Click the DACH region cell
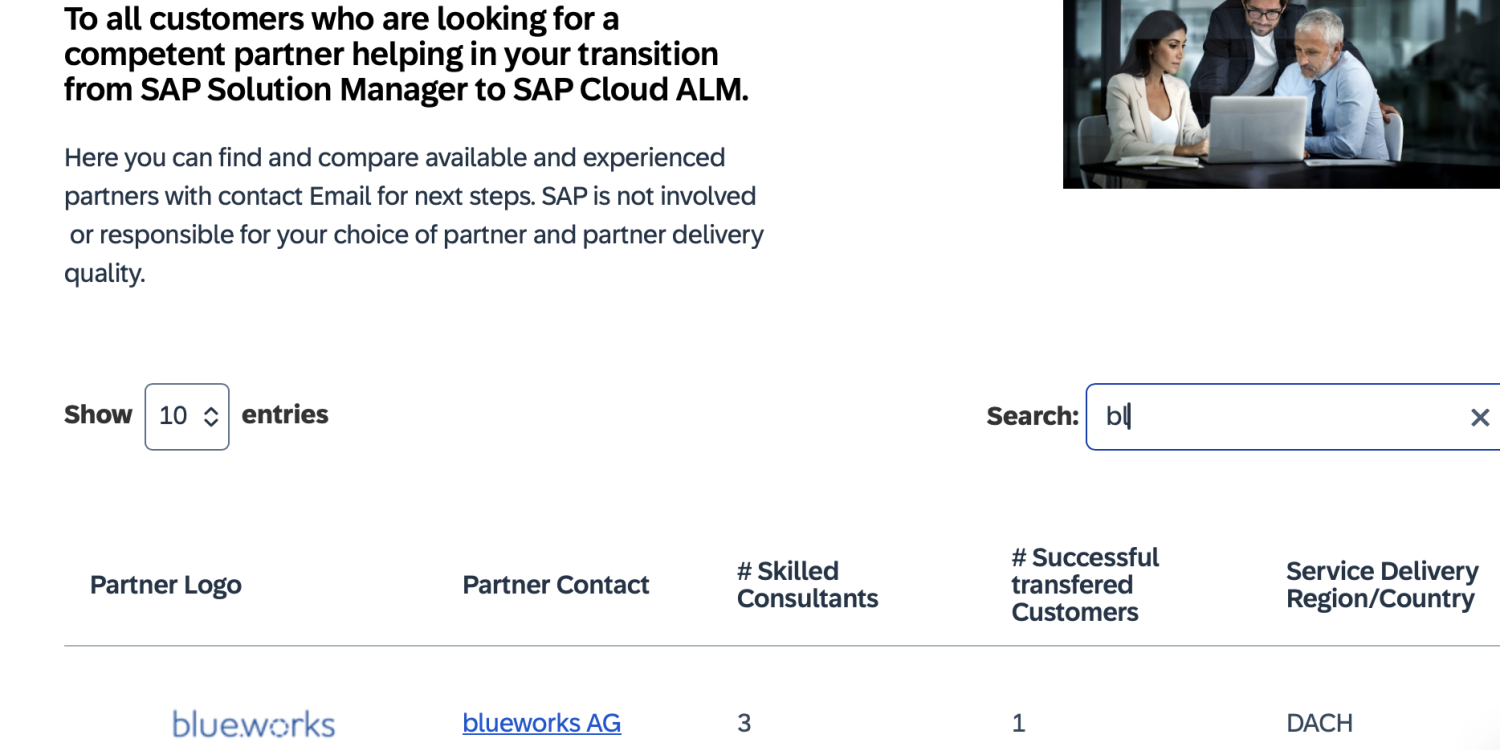The height and width of the screenshot is (750, 1500). click(x=1319, y=723)
